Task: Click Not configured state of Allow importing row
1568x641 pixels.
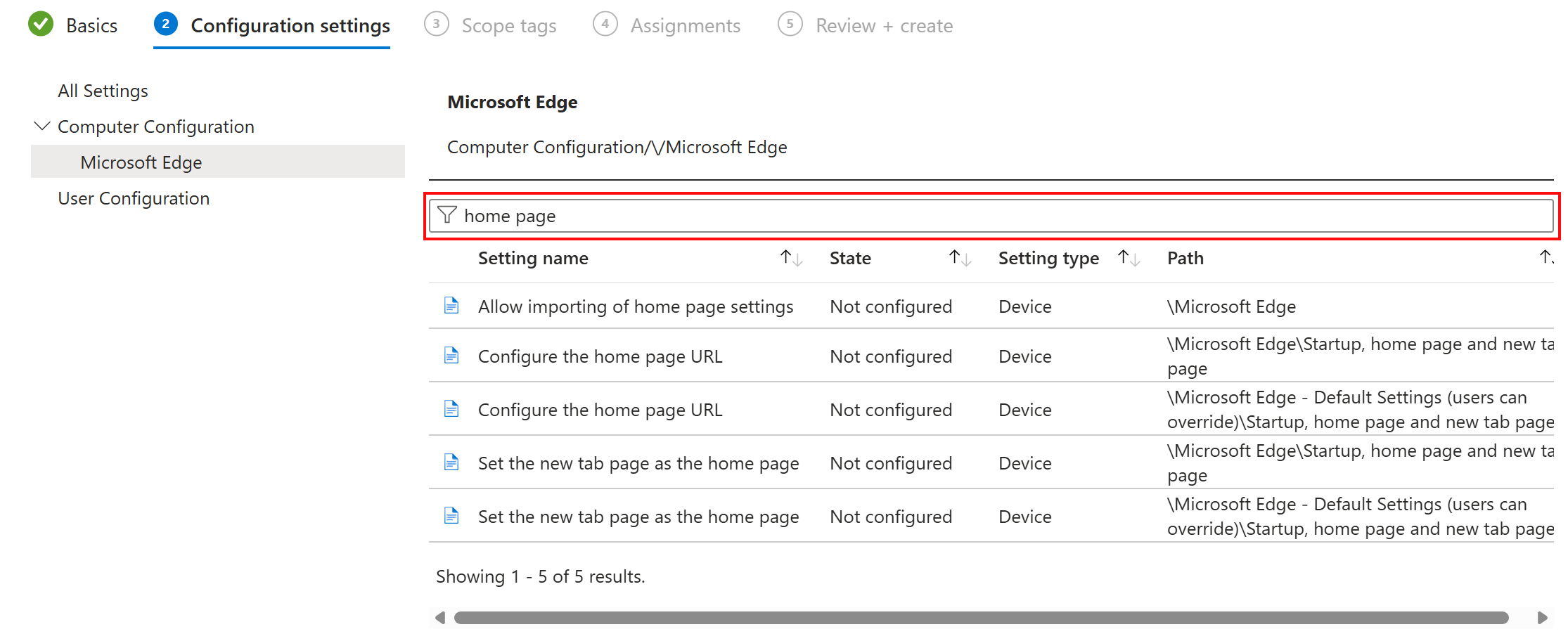Action: point(891,306)
